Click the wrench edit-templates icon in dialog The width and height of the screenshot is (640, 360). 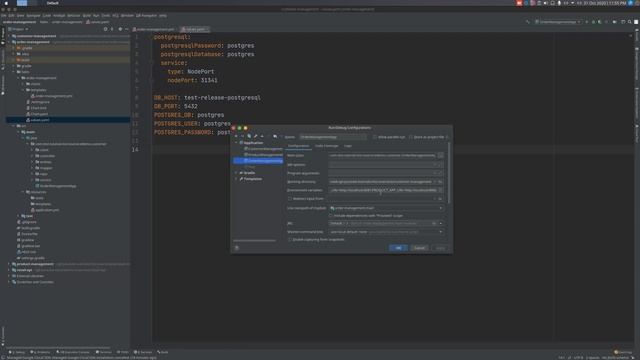pyautogui.click(x=256, y=136)
